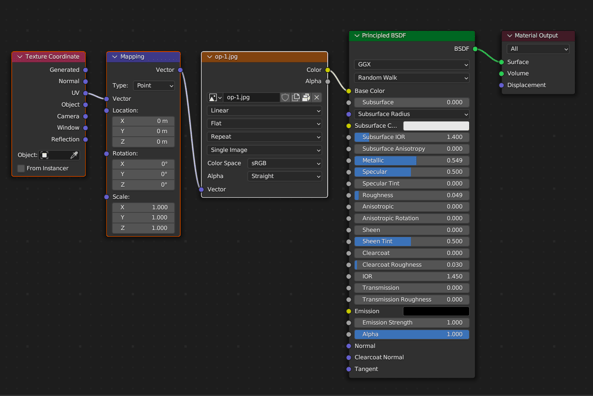Collapse the op-1.jpg image node
This screenshot has height=396, width=593.
click(x=209, y=57)
